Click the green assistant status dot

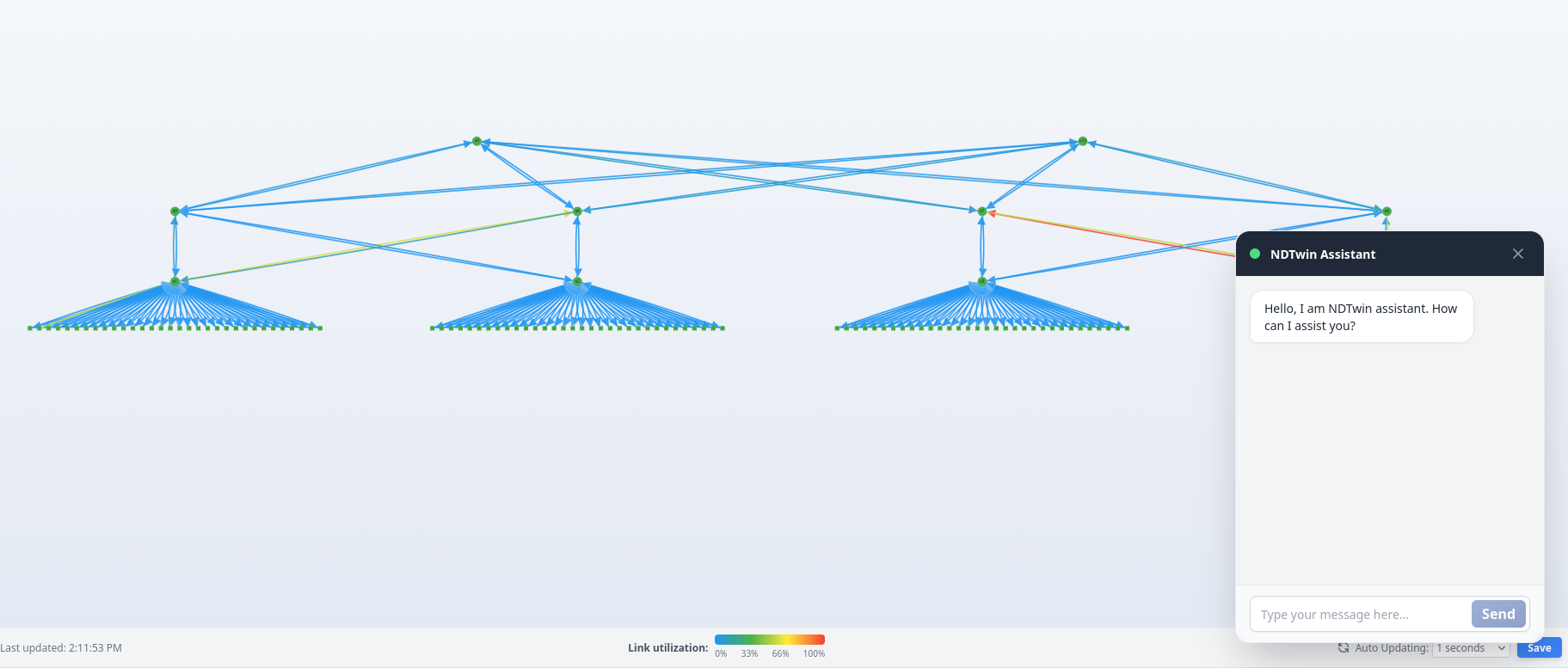1254,254
